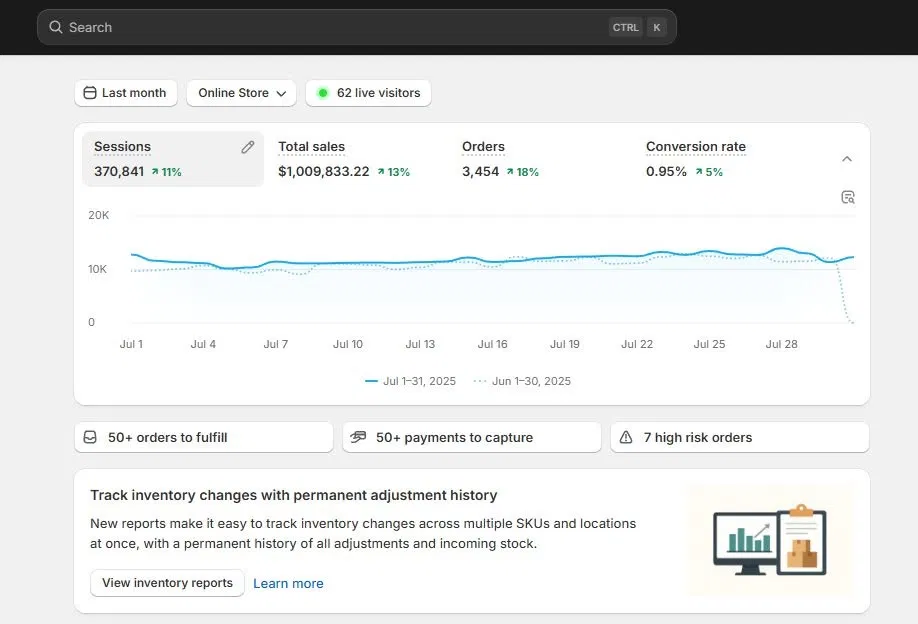
Task: Open 50+ payments to capture
Action: 472,437
